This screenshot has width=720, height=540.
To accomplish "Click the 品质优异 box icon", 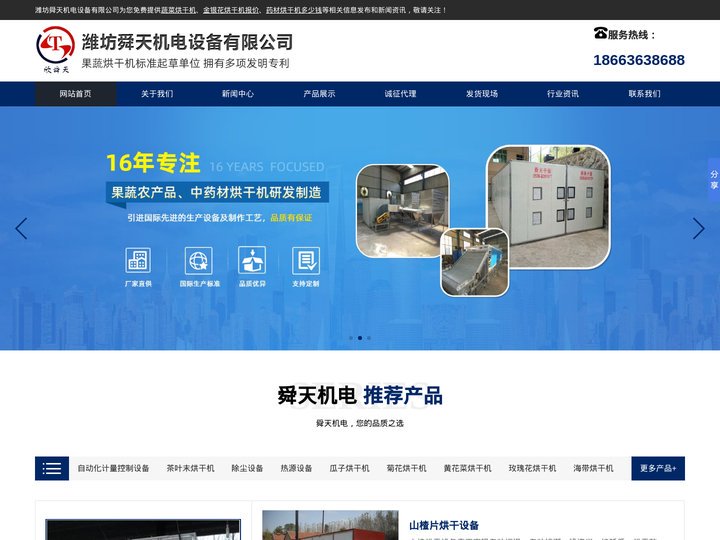I will (252, 260).
